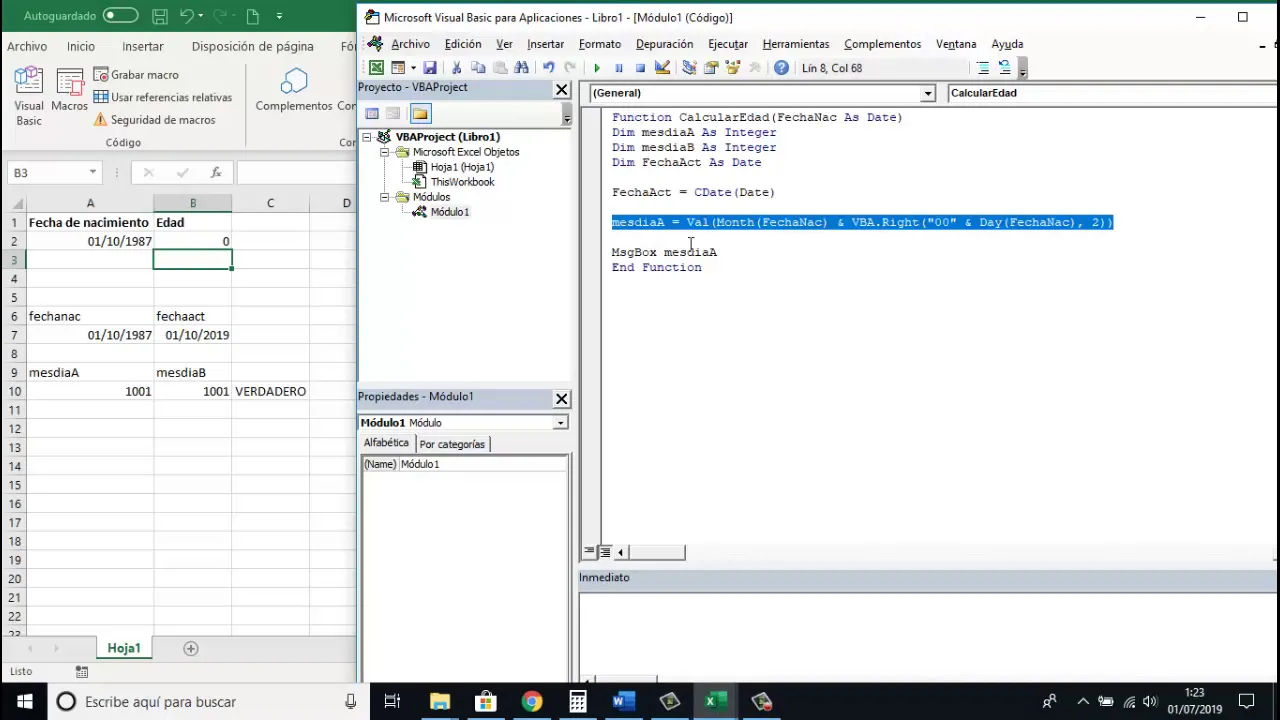Open Excel Disposición de página tab
The image size is (1280, 720).
(x=252, y=46)
